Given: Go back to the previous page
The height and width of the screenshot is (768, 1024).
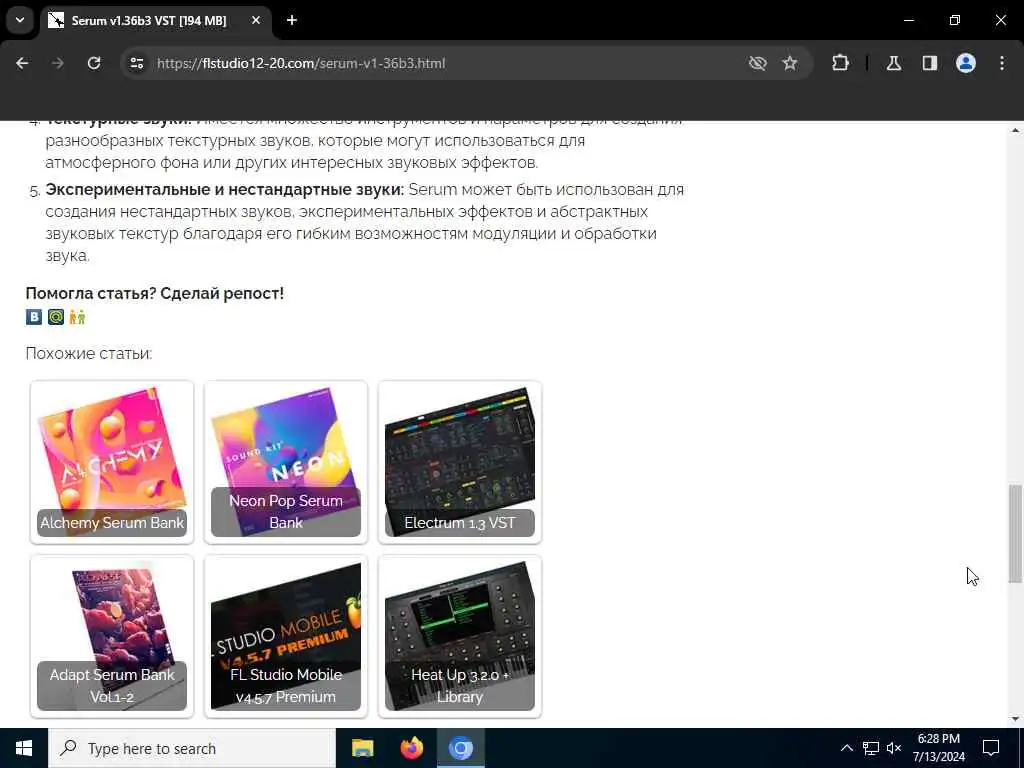Looking at the screenshot, I should [22, 63].
